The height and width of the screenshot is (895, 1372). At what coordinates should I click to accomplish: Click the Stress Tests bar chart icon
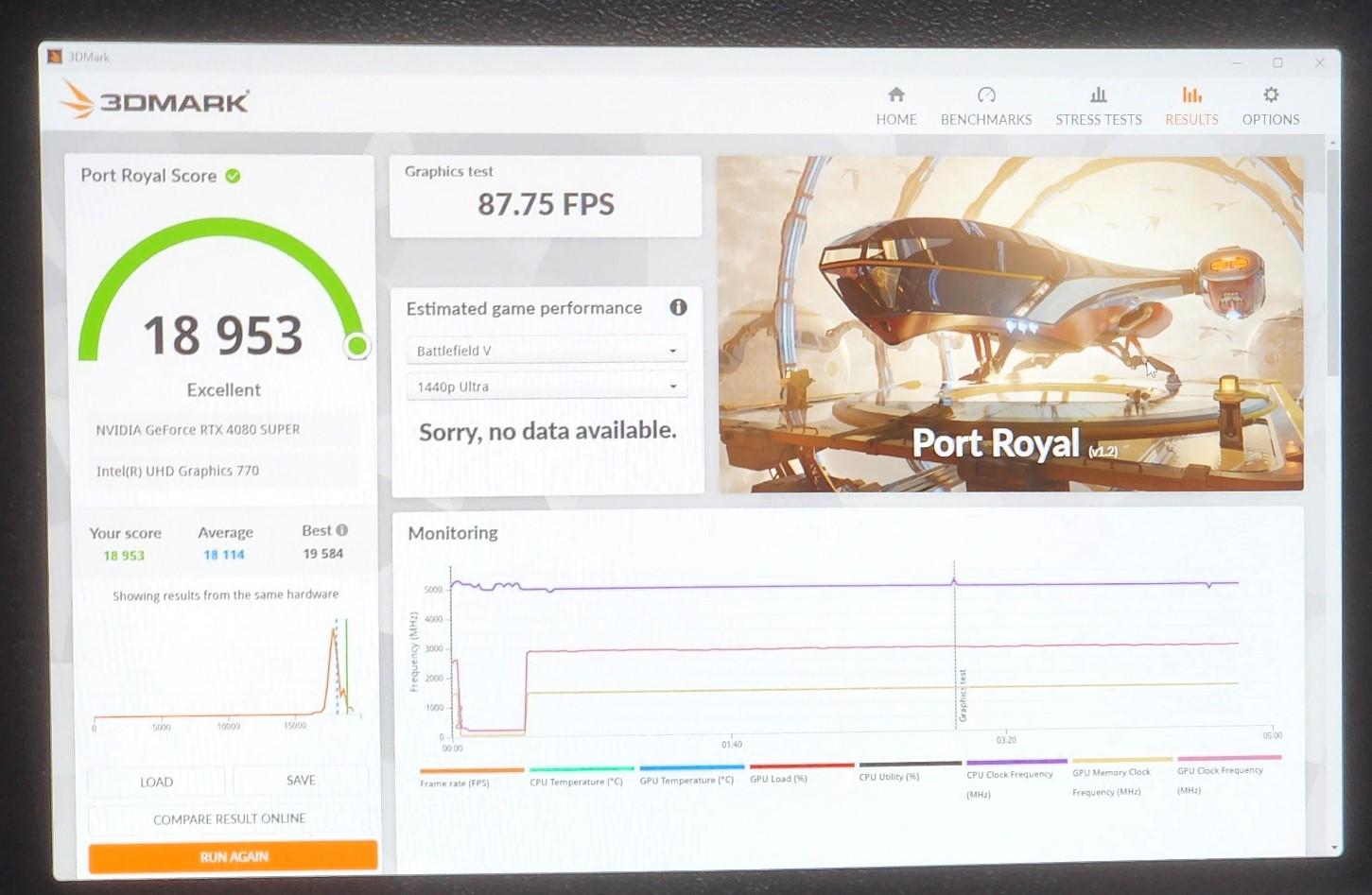point(1098,95)
